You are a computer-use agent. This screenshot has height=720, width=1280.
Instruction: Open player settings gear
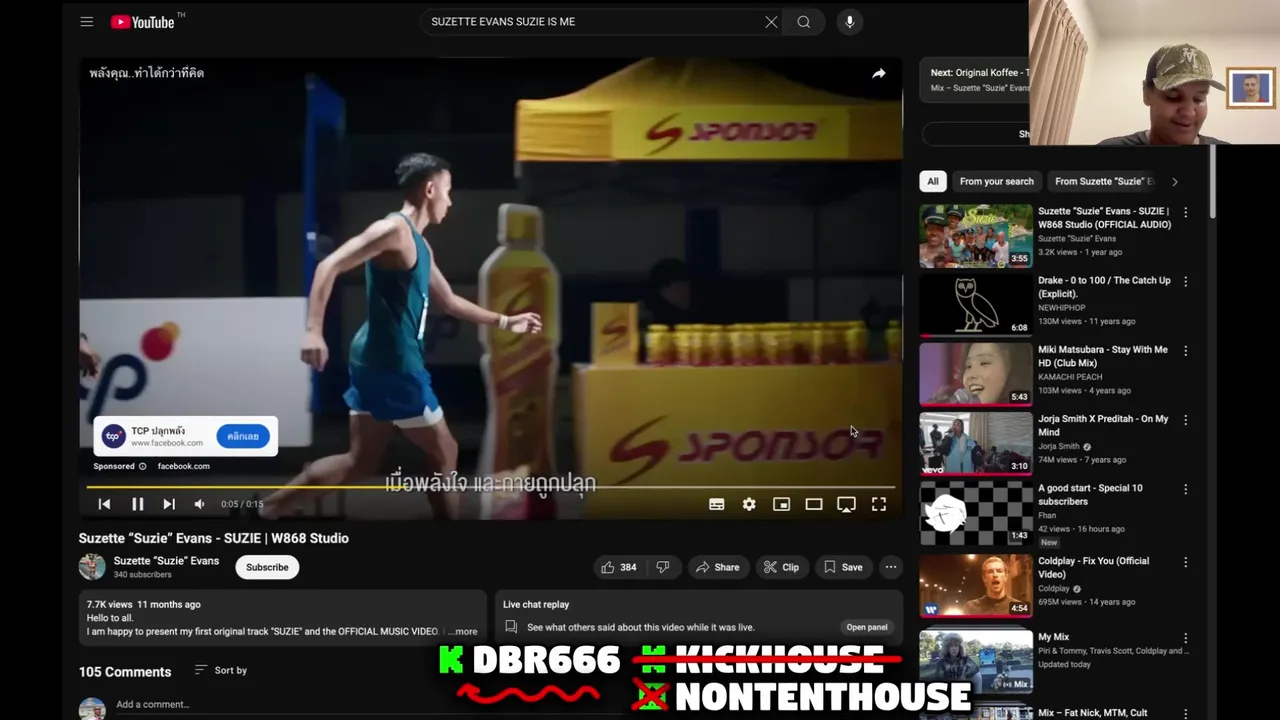tap(749, 504)
